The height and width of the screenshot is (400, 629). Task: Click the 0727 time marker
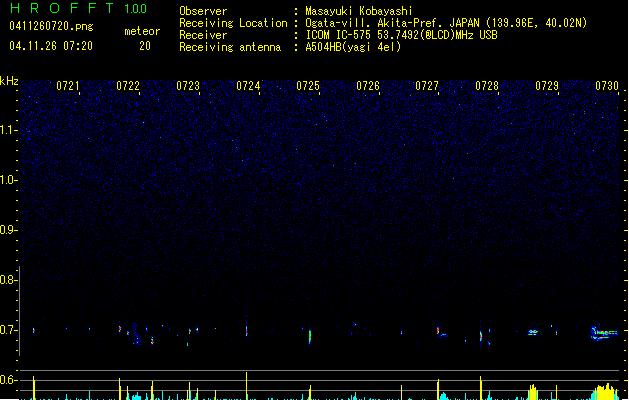click(x=427, y=86)
